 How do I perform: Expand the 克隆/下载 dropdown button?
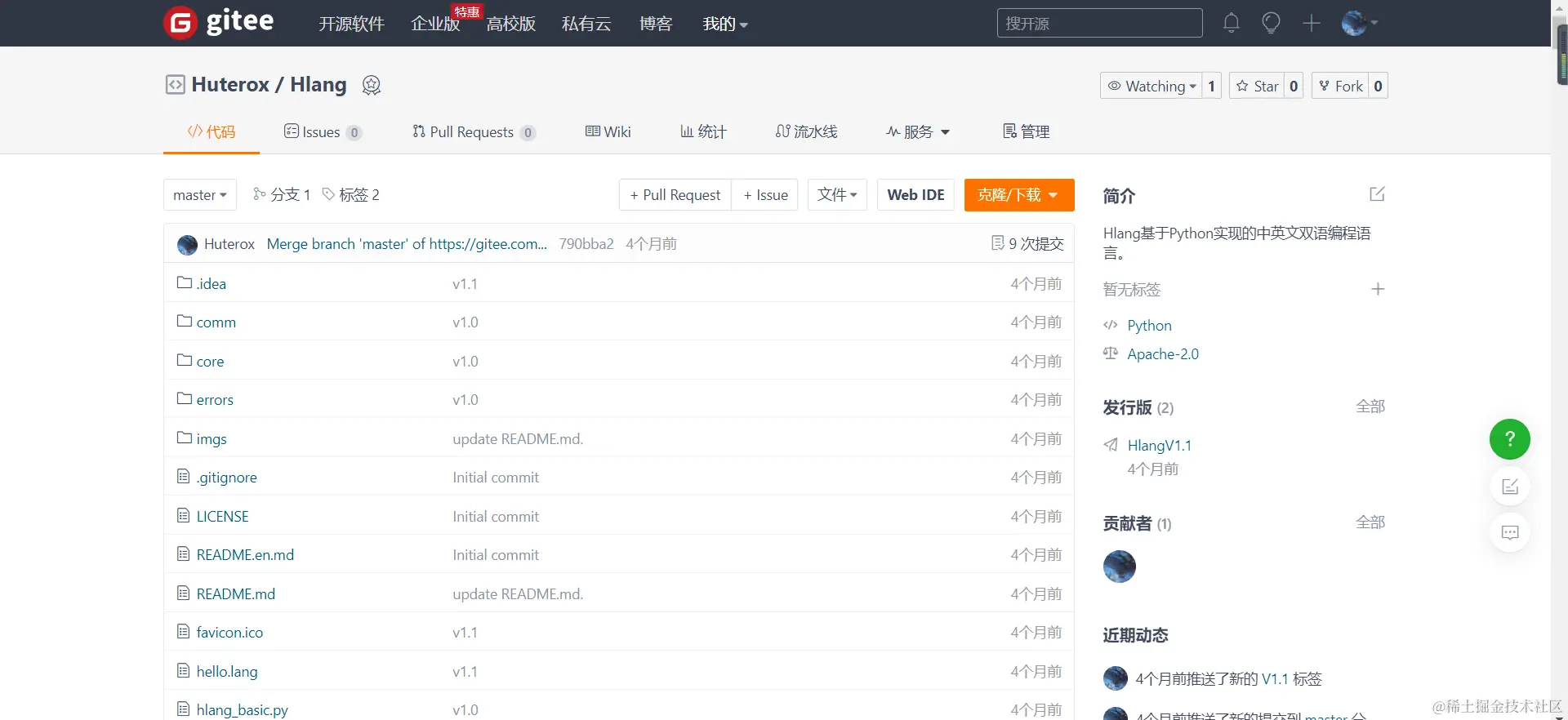pyautogui.click(x=1019, y=194)
